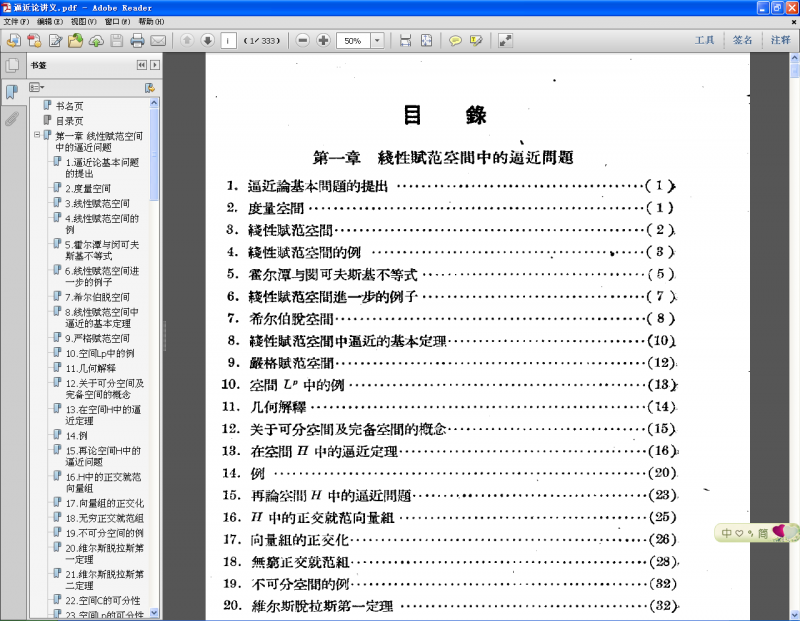Click the 中/简 input method floating bar
This screenshot has height=621, width=800.
(x=756, y=533)
